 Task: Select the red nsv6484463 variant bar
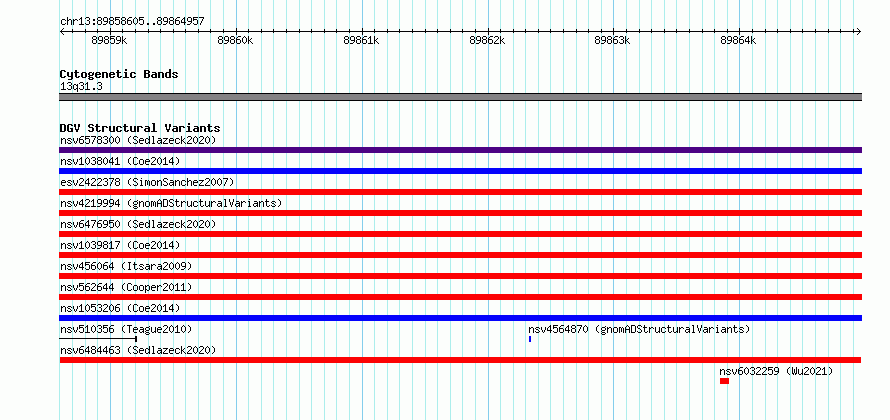click(x=460, y=360)
